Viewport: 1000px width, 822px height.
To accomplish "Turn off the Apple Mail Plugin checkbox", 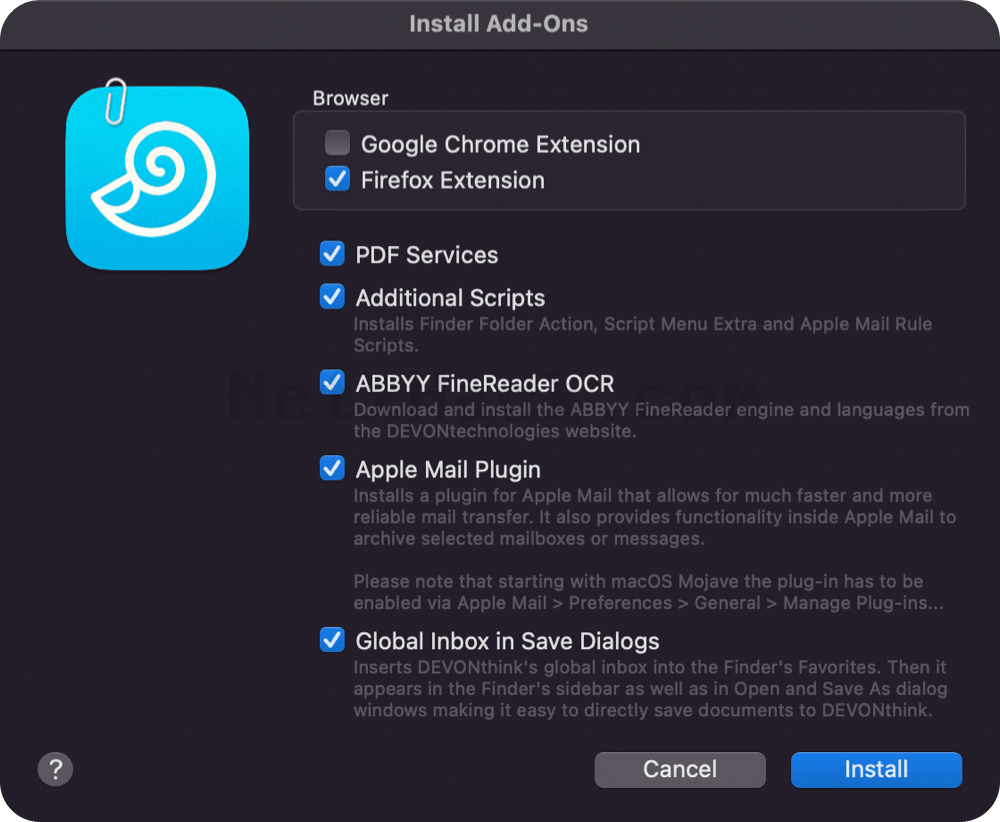I will click(x=332, y=468).
